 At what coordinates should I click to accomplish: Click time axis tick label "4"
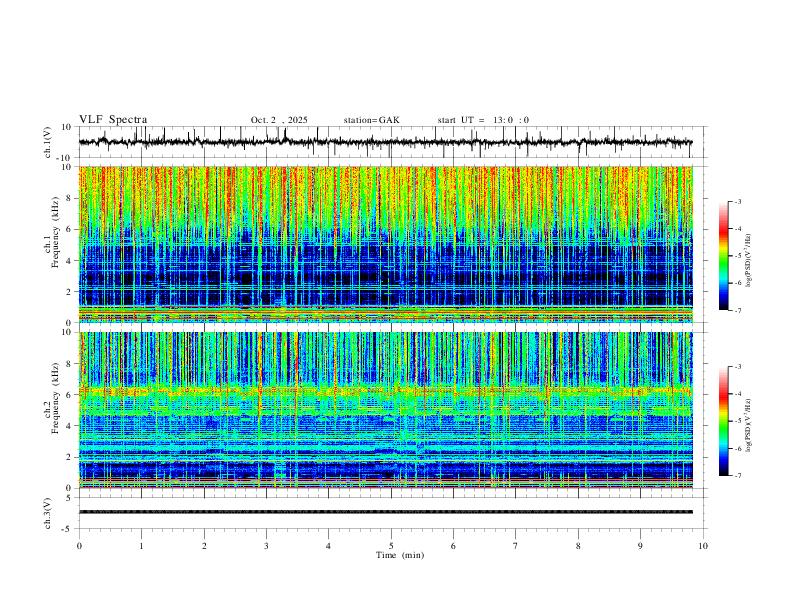click(328, 546)
